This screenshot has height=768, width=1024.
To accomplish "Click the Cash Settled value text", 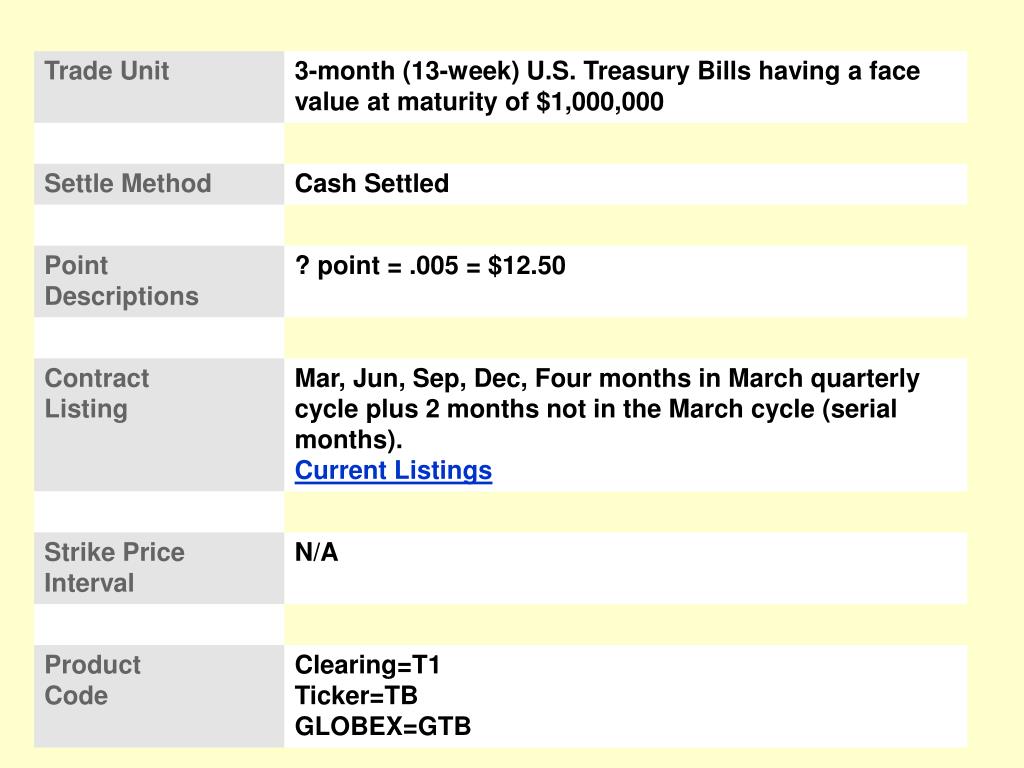I will coord(372,184).
